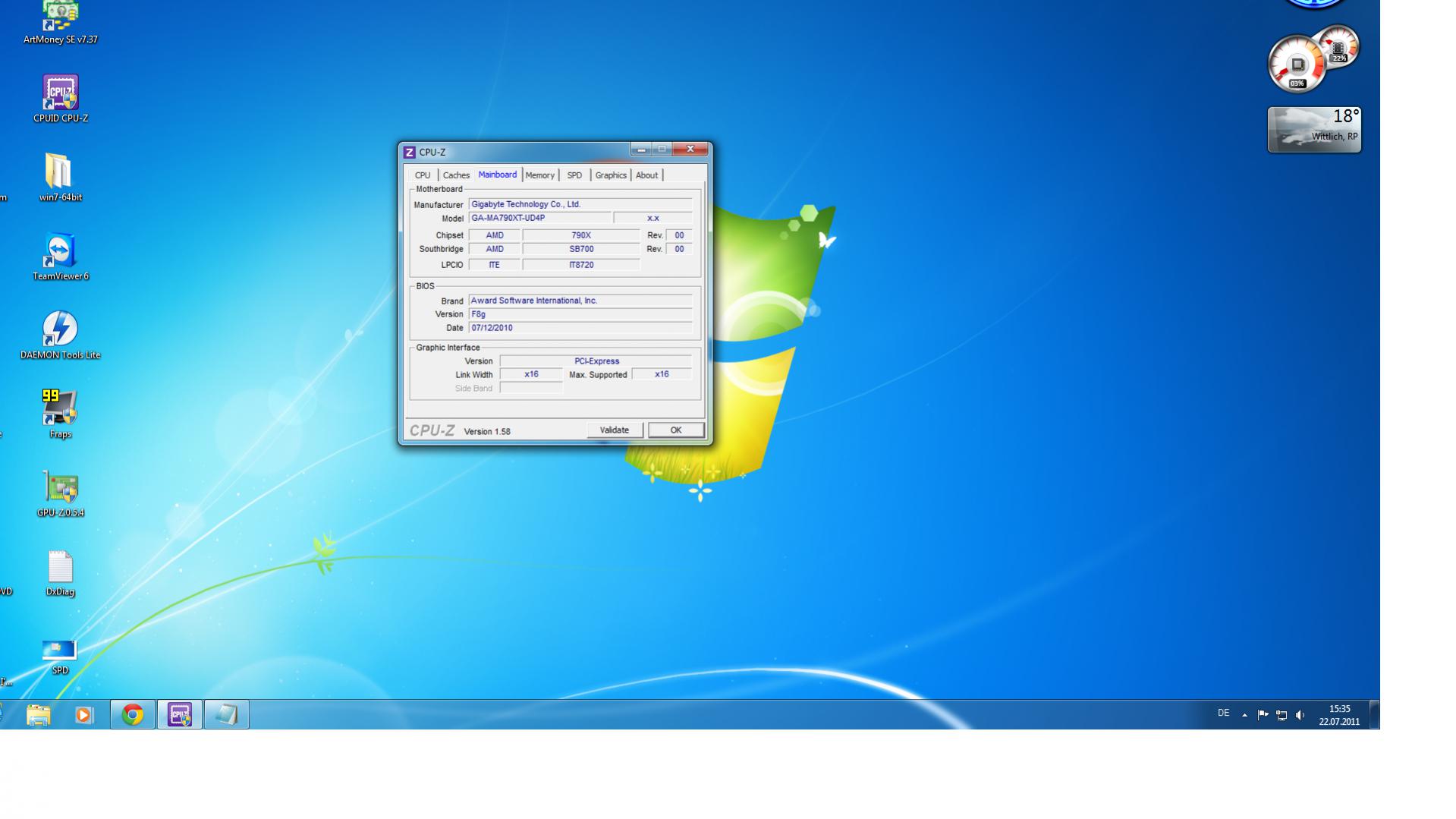Open GPU-Z 0.5.4 desktop icon
The image size is (1456, 819).
(x=60, y=493)
